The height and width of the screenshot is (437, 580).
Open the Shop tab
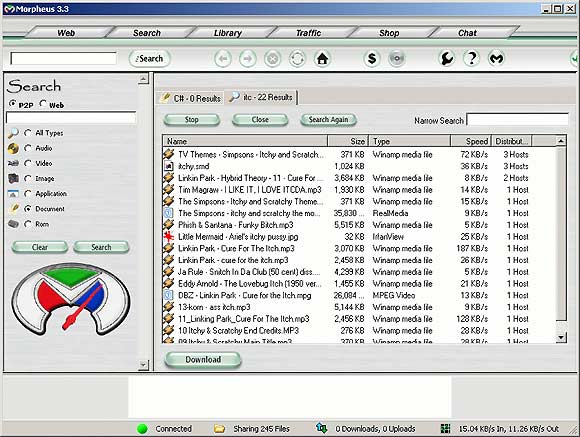(389, 33)
